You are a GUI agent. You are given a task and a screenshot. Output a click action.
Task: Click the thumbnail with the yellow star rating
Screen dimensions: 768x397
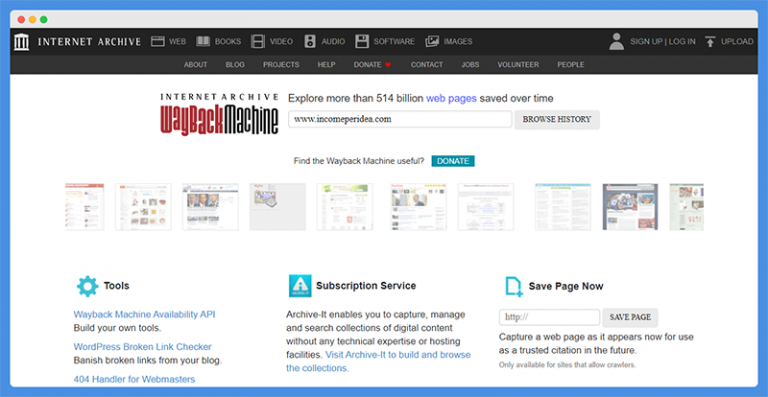point(419,207)
